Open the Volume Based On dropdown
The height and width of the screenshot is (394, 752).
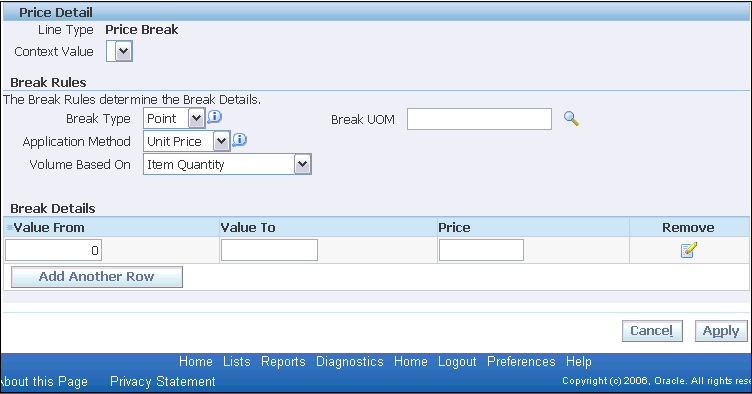[x=227, y=164]
